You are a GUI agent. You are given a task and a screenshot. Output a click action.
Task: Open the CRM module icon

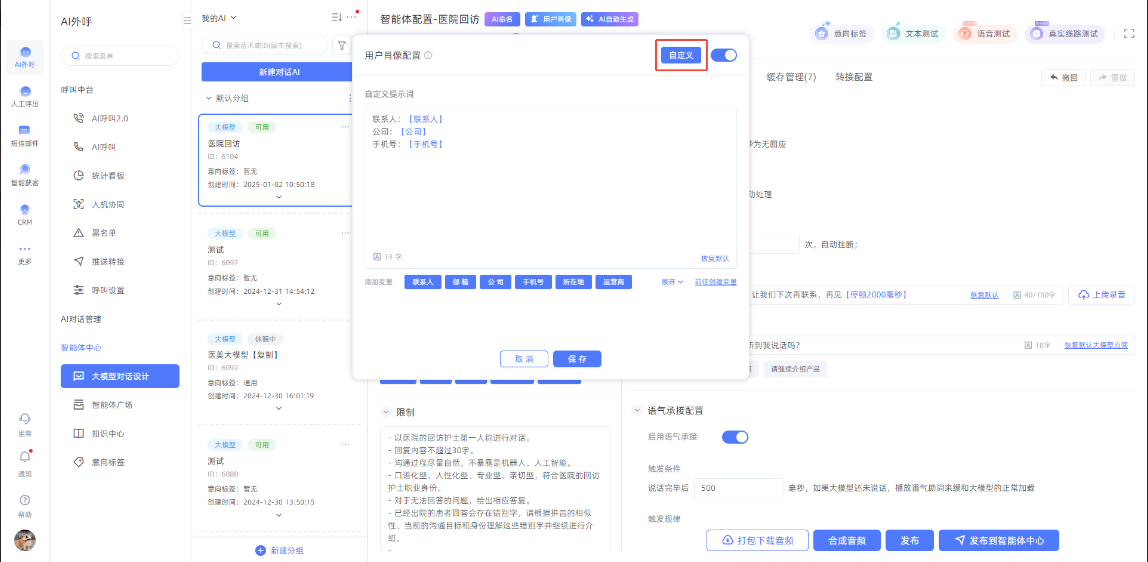(x=24, y=214)
